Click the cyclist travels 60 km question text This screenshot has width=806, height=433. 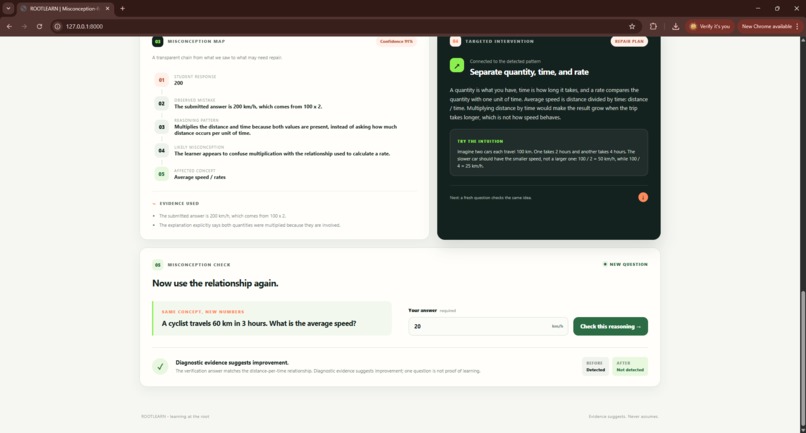[x=259, y=323]
